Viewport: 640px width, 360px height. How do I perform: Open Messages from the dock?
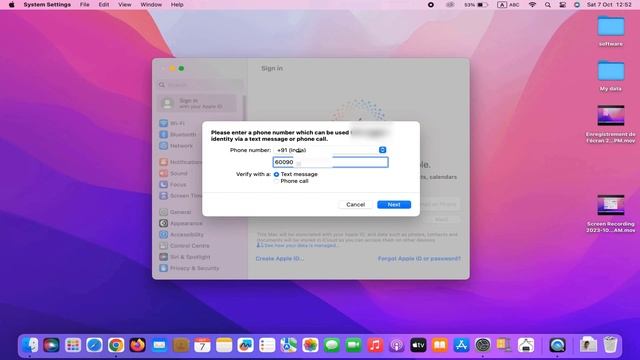point(332,345)
